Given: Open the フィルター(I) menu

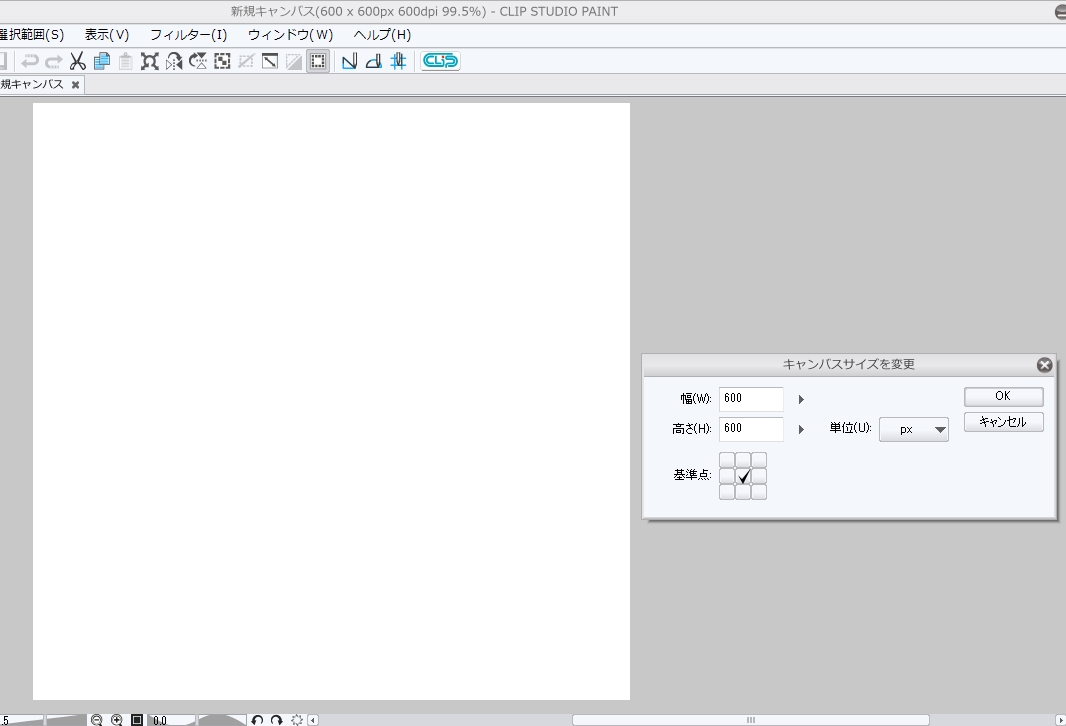Looking at the screenshot, I should point(189,35).
